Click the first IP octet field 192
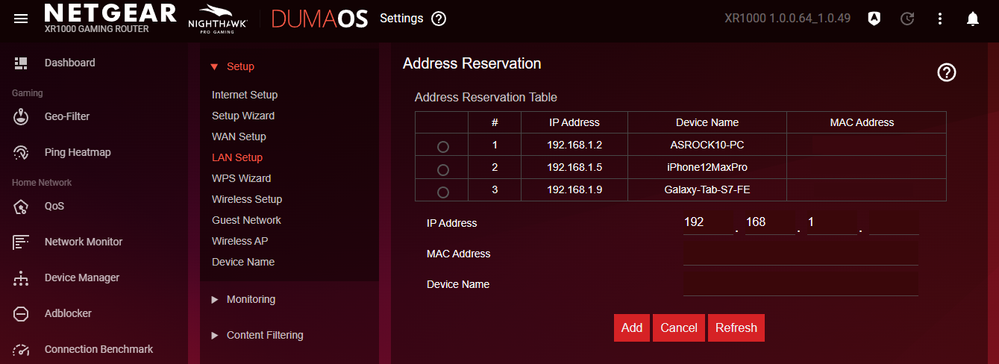The height and width of the screenshot is (364, 999). point(708,223)
